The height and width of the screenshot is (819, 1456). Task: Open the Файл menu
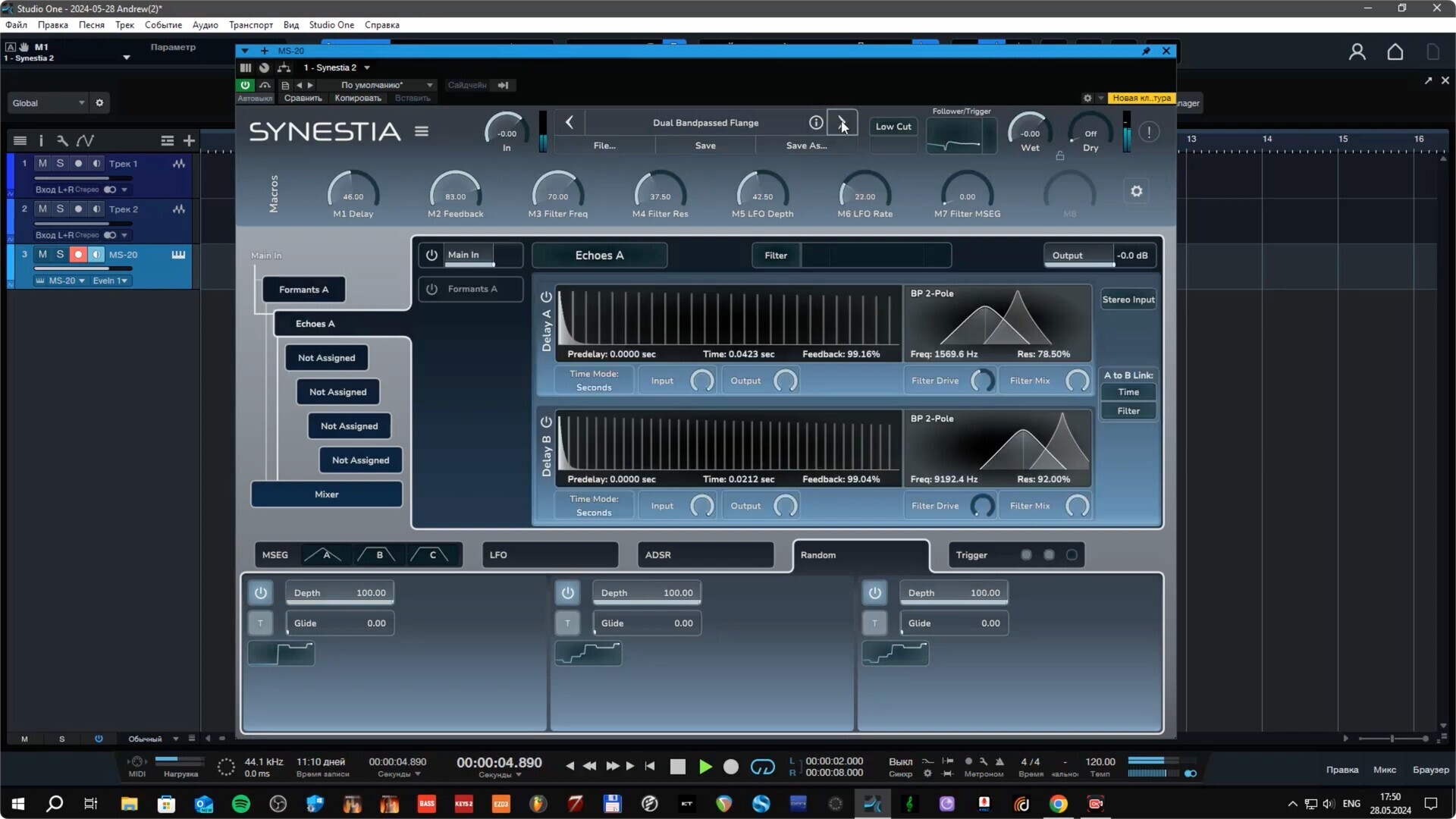[x=16, y=24]
